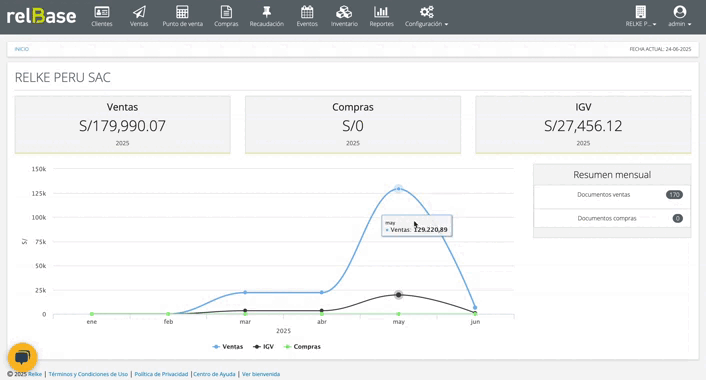Open Política de Privacidad link
706x380 pixels.
tap(161, 374)
